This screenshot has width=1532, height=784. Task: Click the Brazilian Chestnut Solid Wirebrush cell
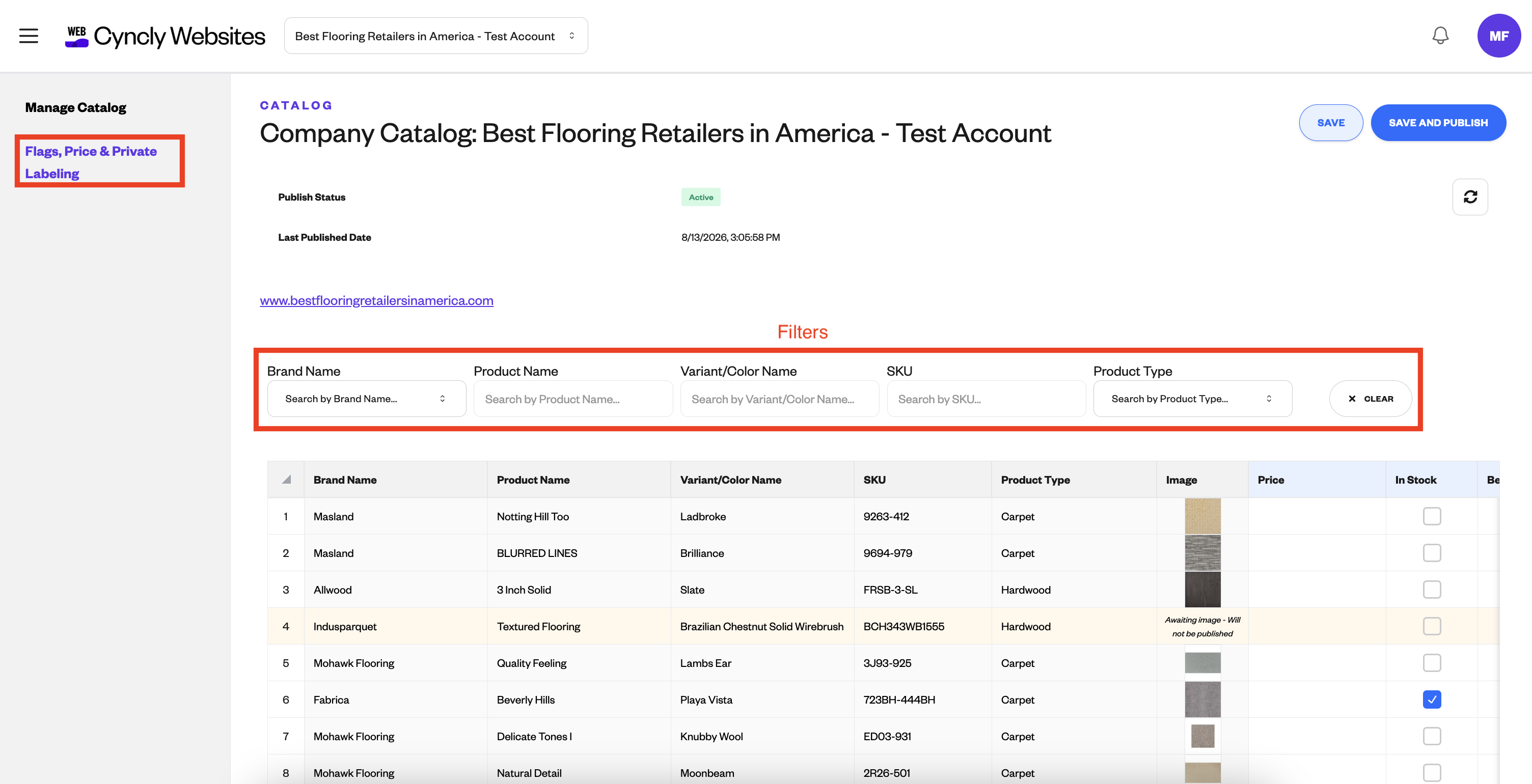tap(762, 627)
